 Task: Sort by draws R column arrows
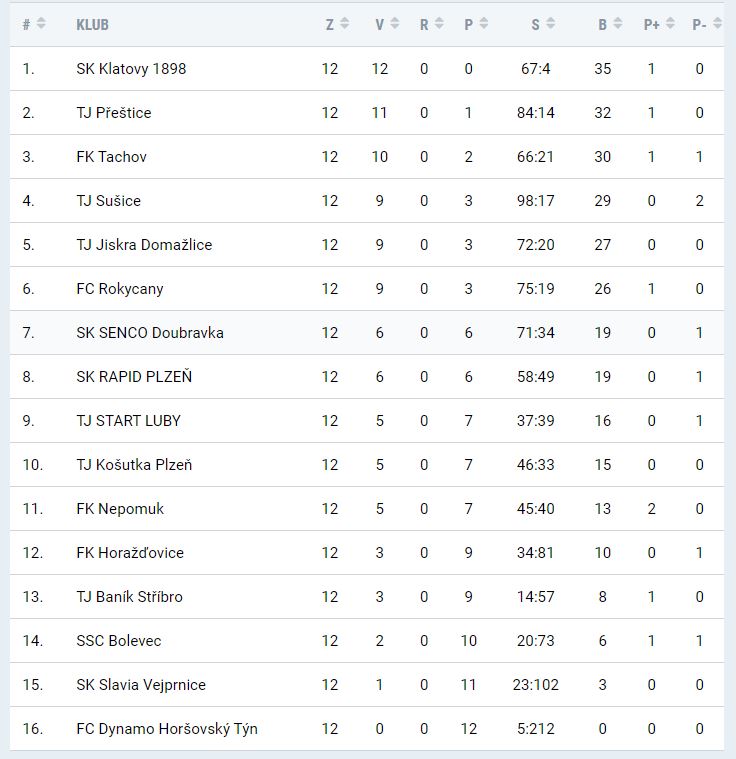click(x=438, y=24)
